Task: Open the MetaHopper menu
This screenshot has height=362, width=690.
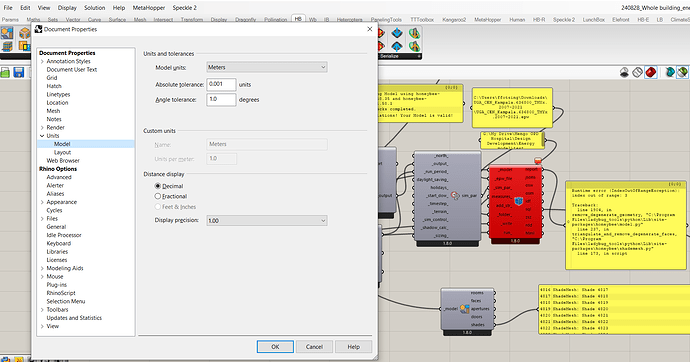Action: click(149, 7)
